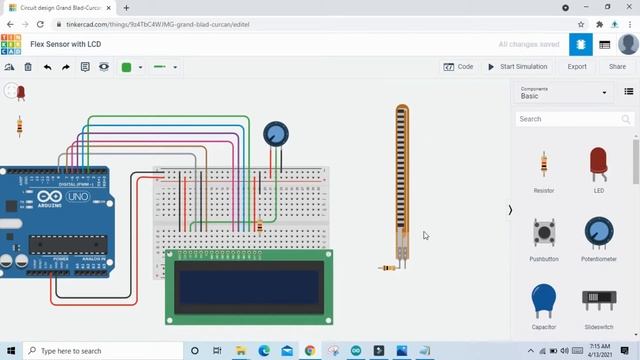The image size is (640, 360).
Task: Rotate the selected component
Action: [x=9, y=67]
